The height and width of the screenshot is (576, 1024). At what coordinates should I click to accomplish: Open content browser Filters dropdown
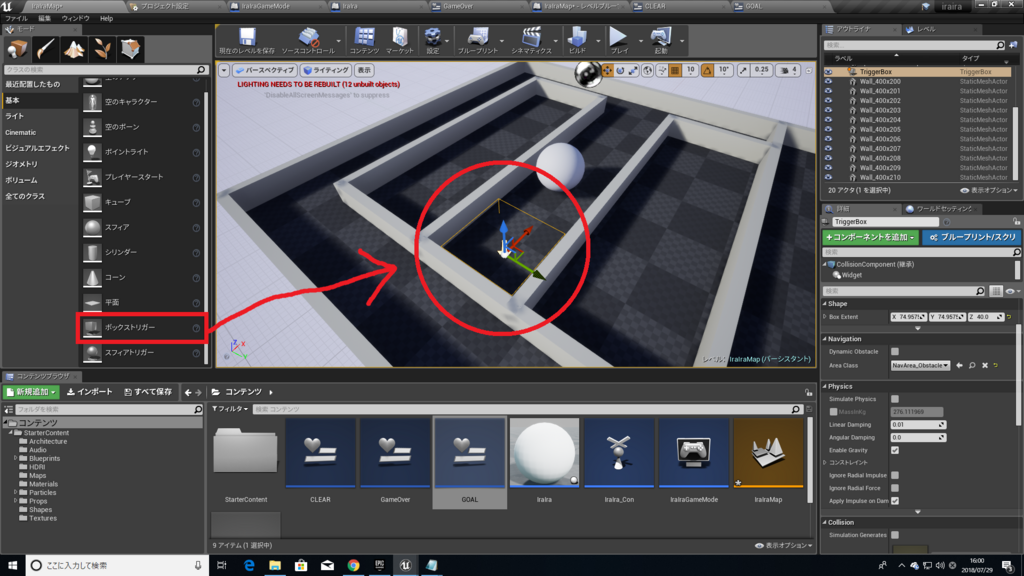click(231, 409)
